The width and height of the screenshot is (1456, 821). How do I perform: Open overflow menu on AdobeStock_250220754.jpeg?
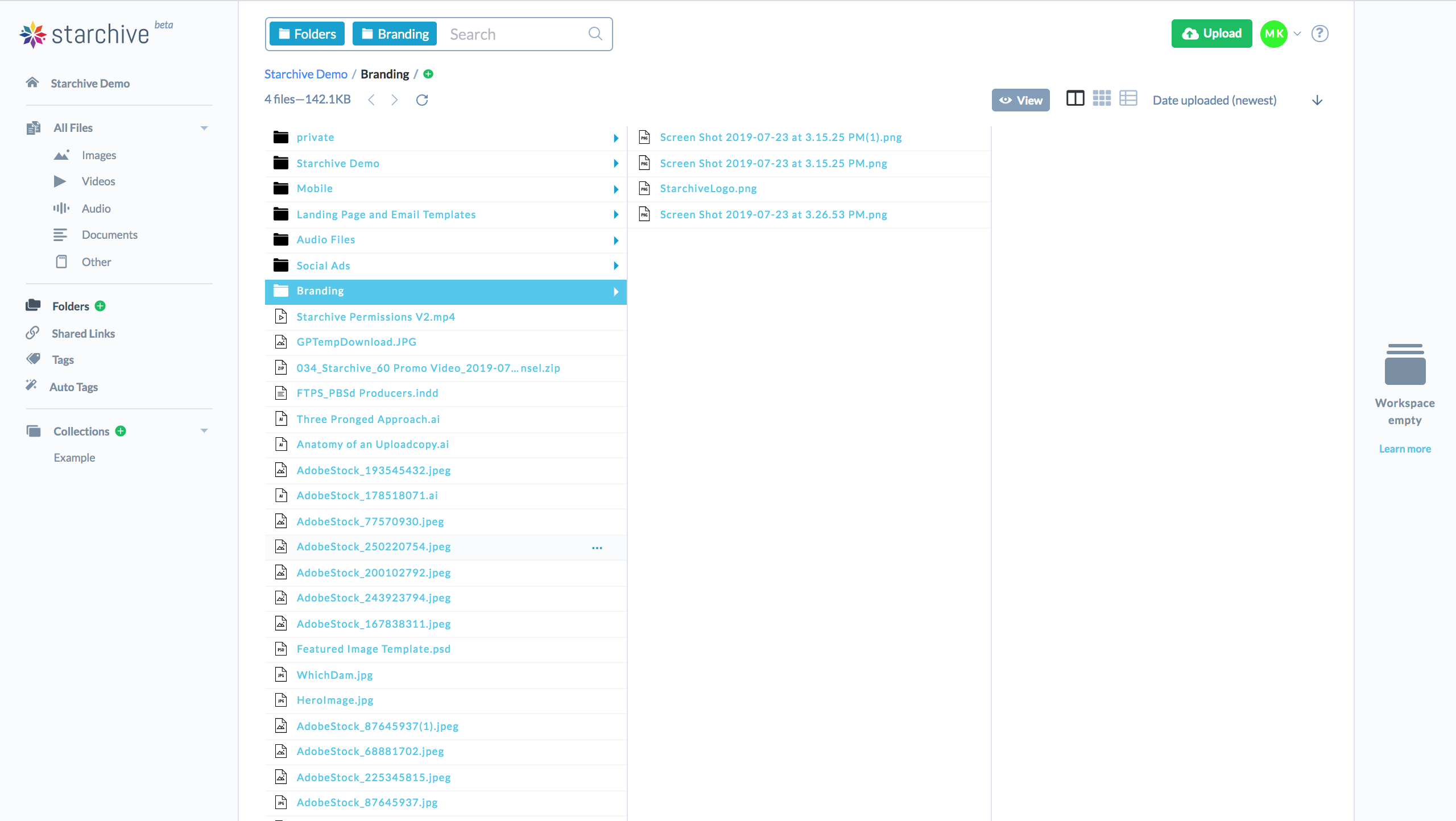coord(597,548)
